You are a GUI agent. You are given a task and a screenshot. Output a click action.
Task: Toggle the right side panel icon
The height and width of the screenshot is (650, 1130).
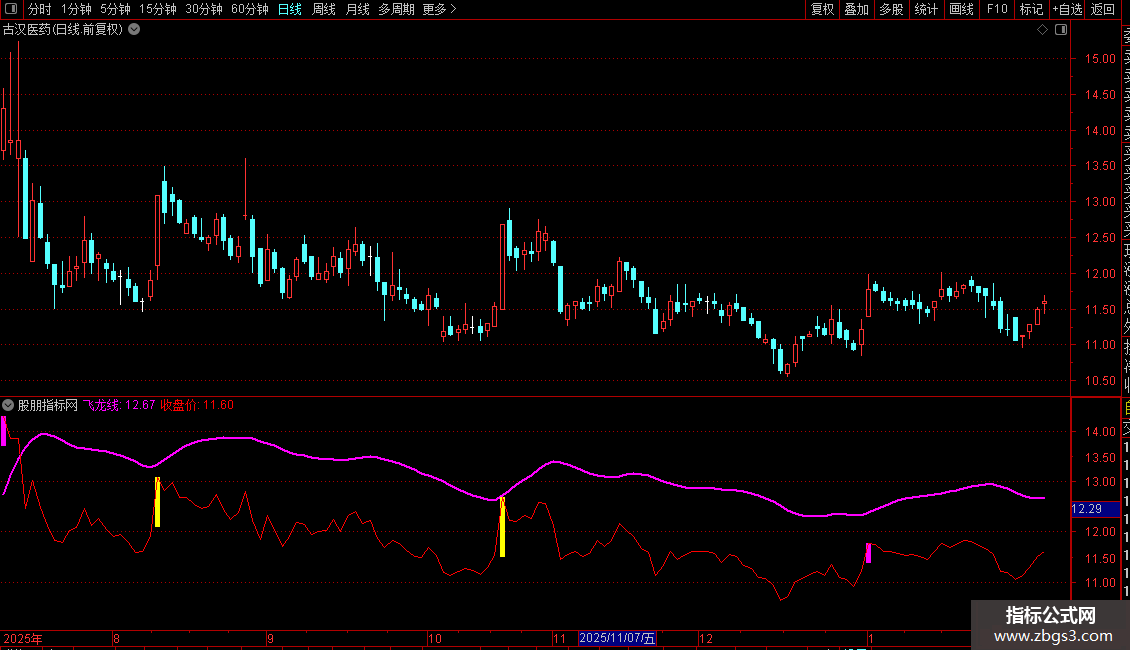(1061, 30)
